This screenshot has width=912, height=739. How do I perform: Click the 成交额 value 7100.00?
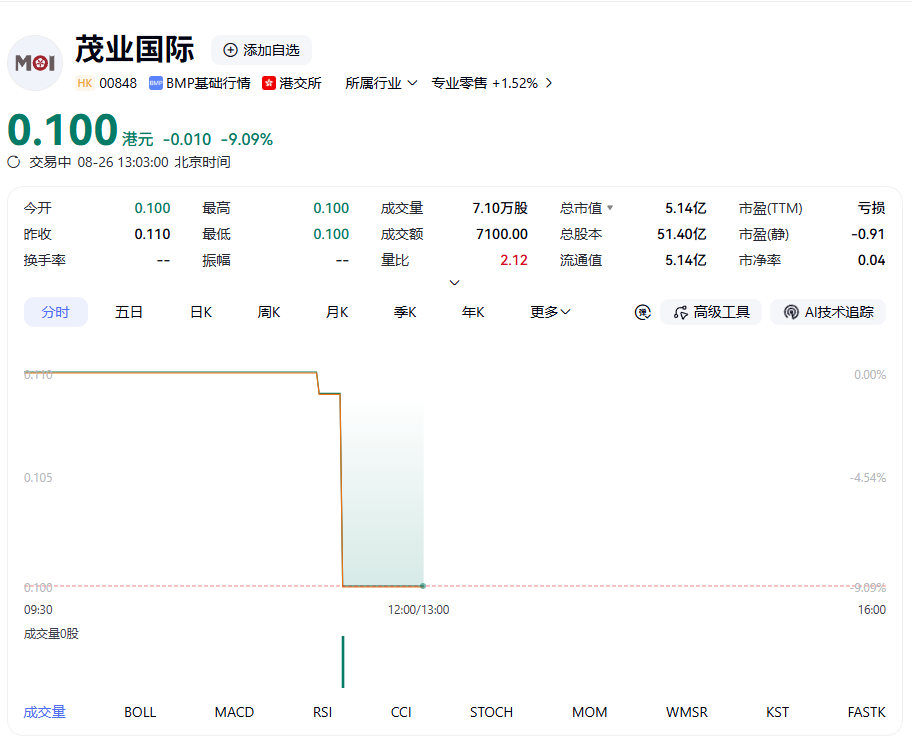(x=502, y=234)
